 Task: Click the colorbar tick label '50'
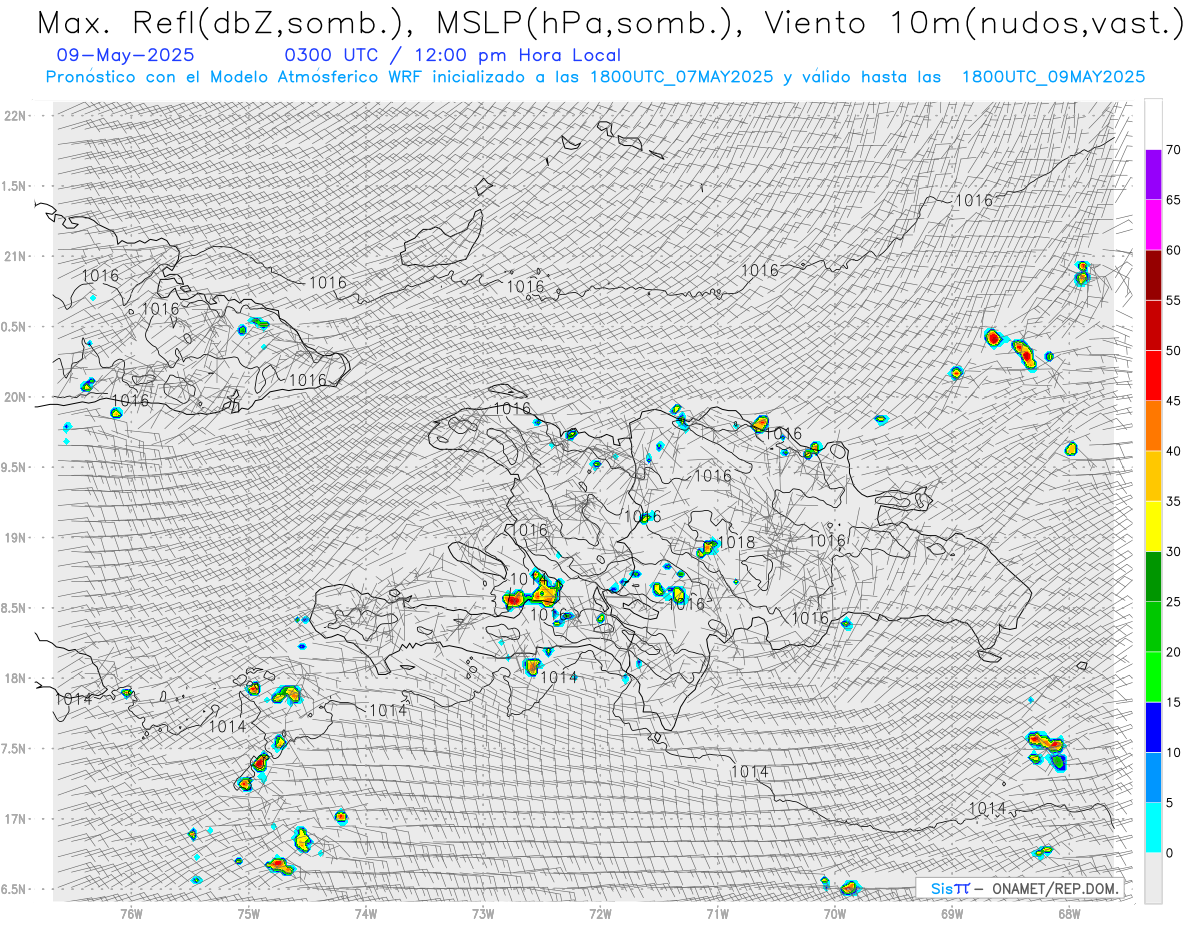[1173, 351]
